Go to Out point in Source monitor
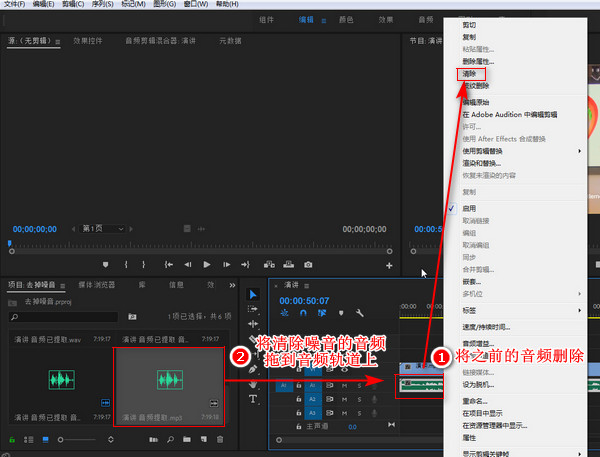This screenshot has width=600, height=457. (x=245, y=264)
